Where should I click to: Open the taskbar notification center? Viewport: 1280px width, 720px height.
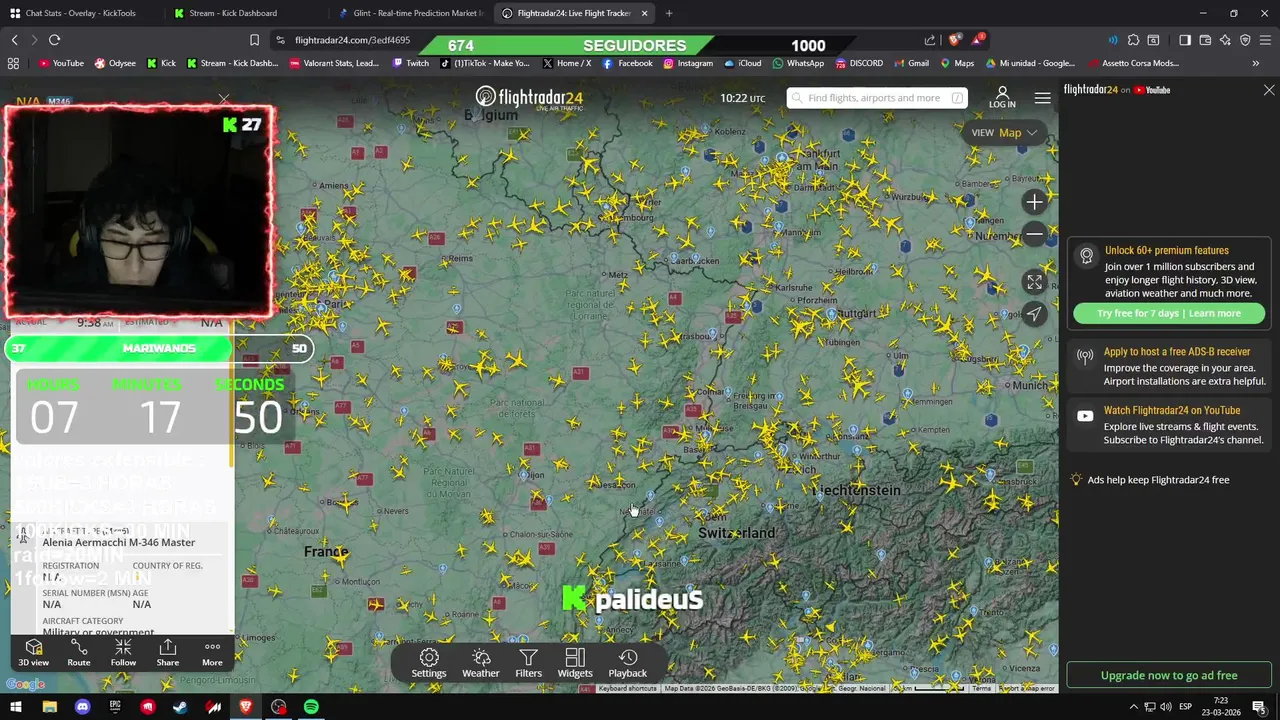coord(1259,707)
